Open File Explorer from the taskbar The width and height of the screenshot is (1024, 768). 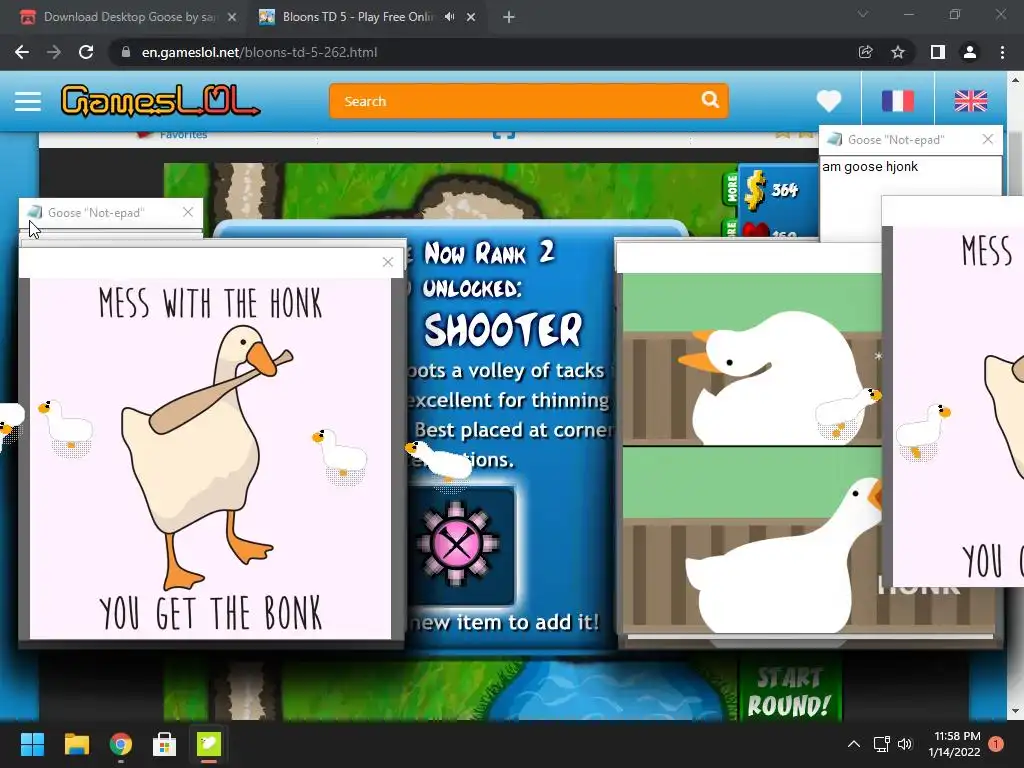pyautogui.click(x=76, y=744)
